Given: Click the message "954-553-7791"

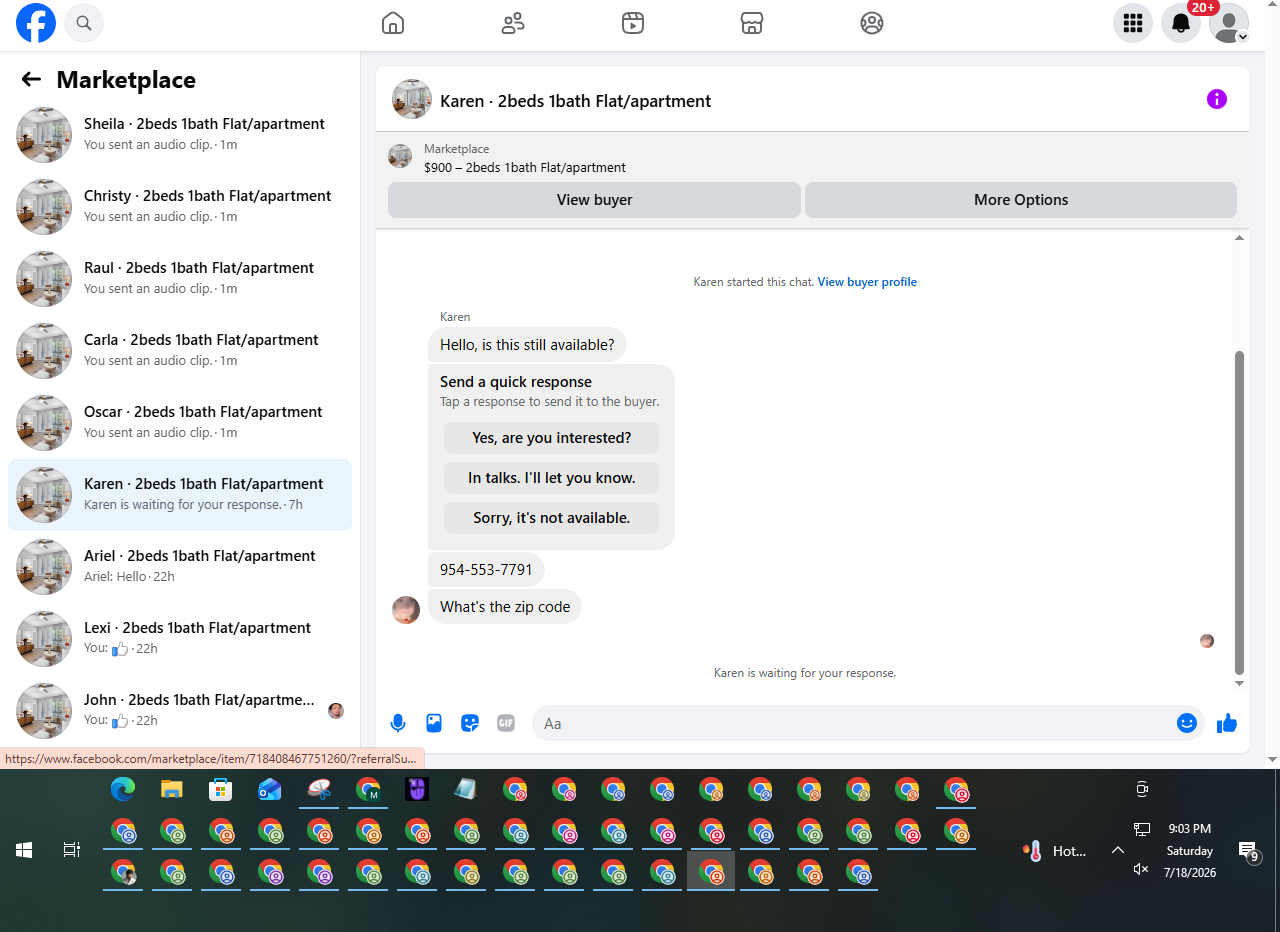Looking at the screenshot, I should (x=486, y=570).
